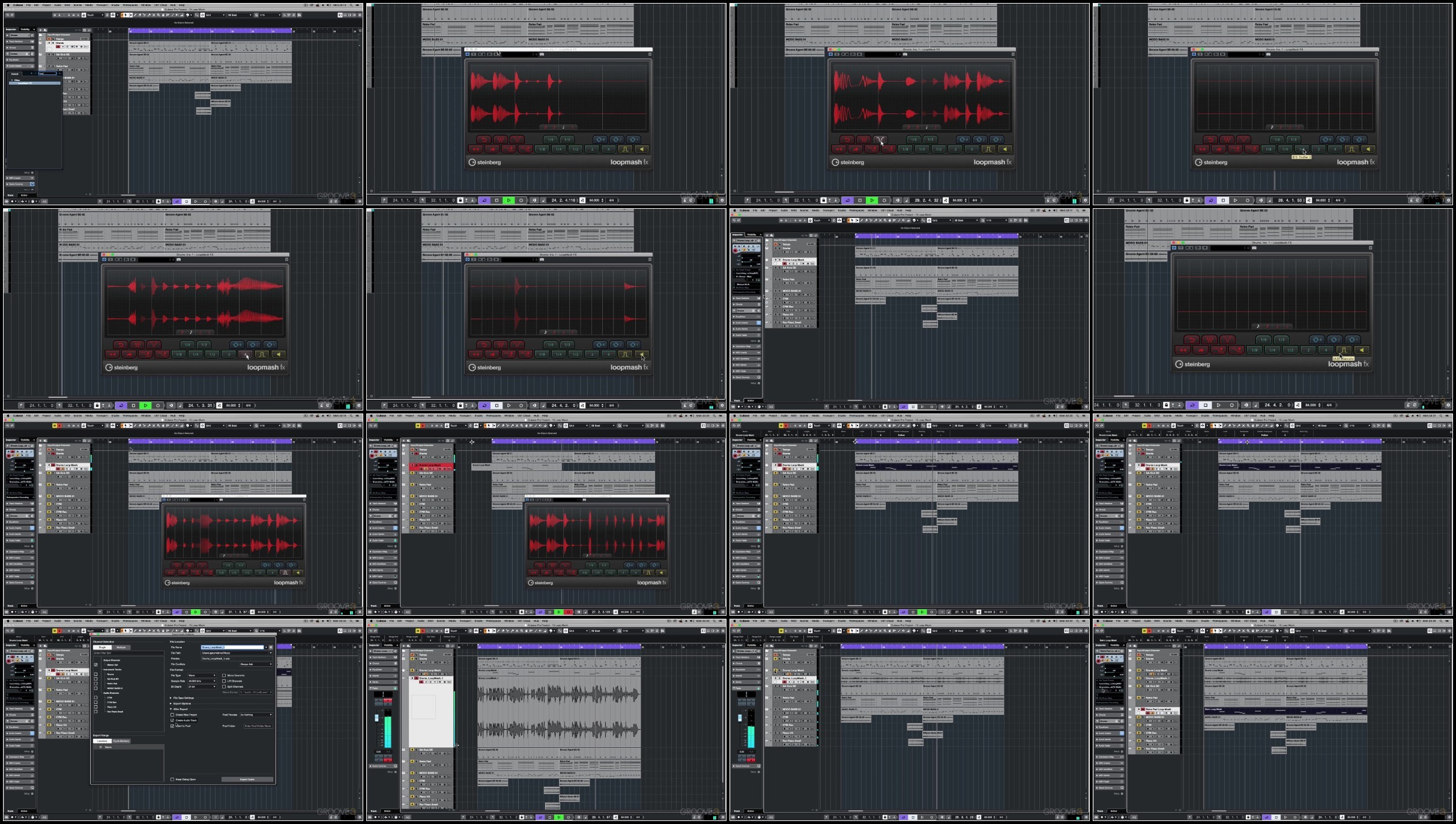
Task: Select the Cycle Markers tab in Export Range
Action: [x=121, y=741]
